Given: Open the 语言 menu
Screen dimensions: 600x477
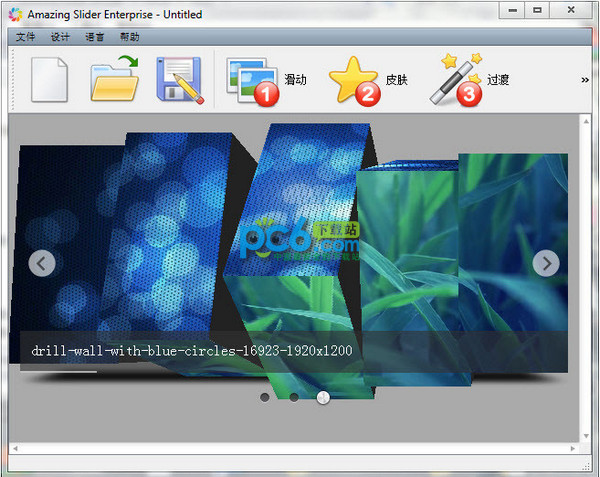Looking at the screenshot, I should [95, 37].
